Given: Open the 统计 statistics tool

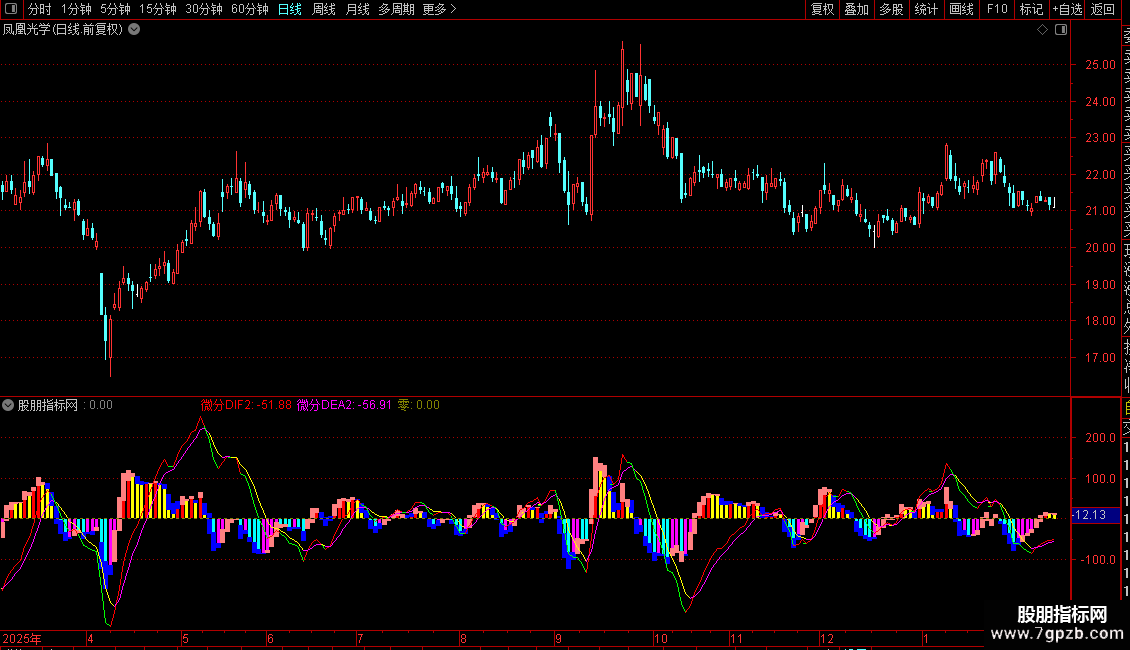Looking at the screenshot, I should point(926,10).
